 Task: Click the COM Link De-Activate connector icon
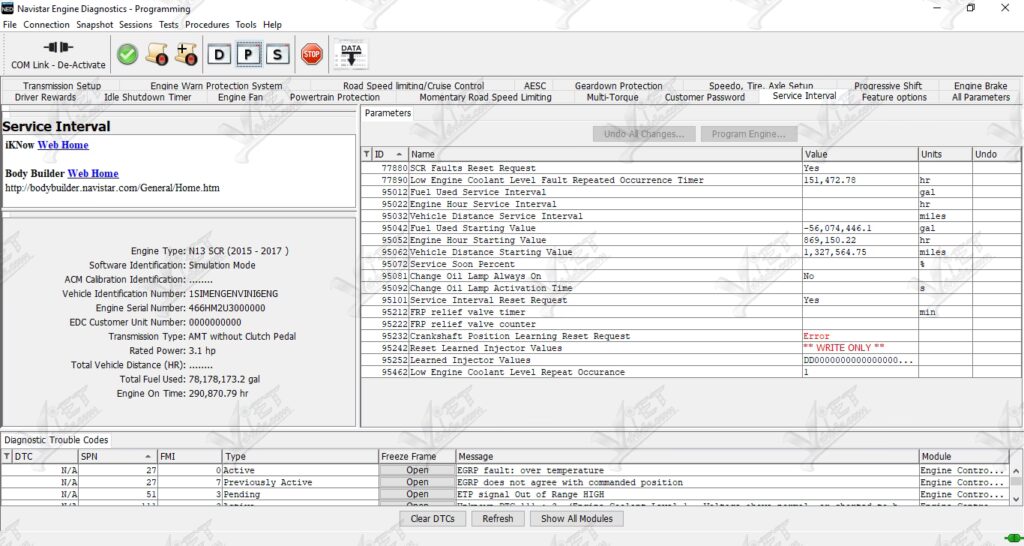pos(58,48)
